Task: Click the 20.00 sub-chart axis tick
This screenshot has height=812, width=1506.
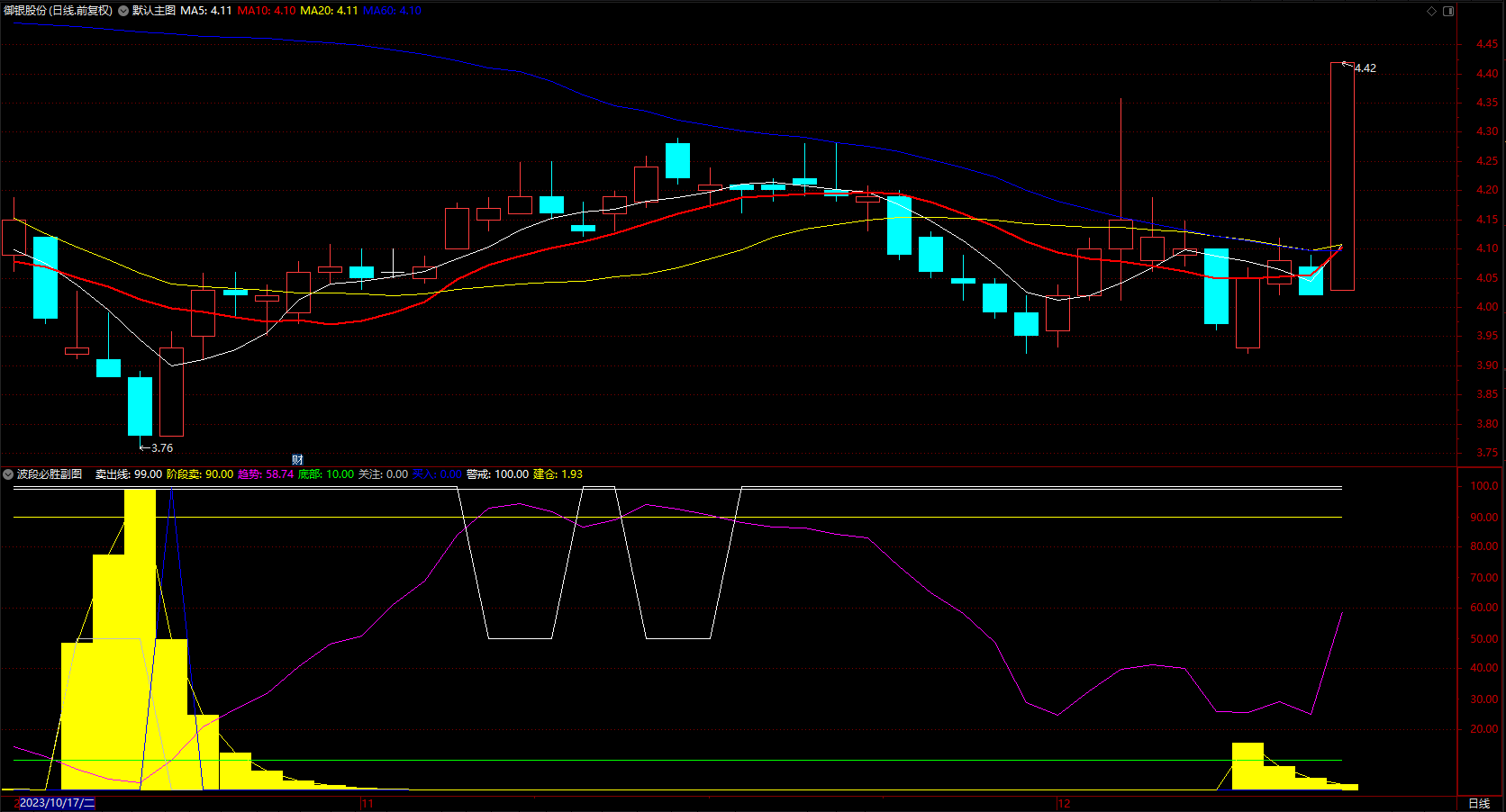Action: click(x=1484, y=730)
